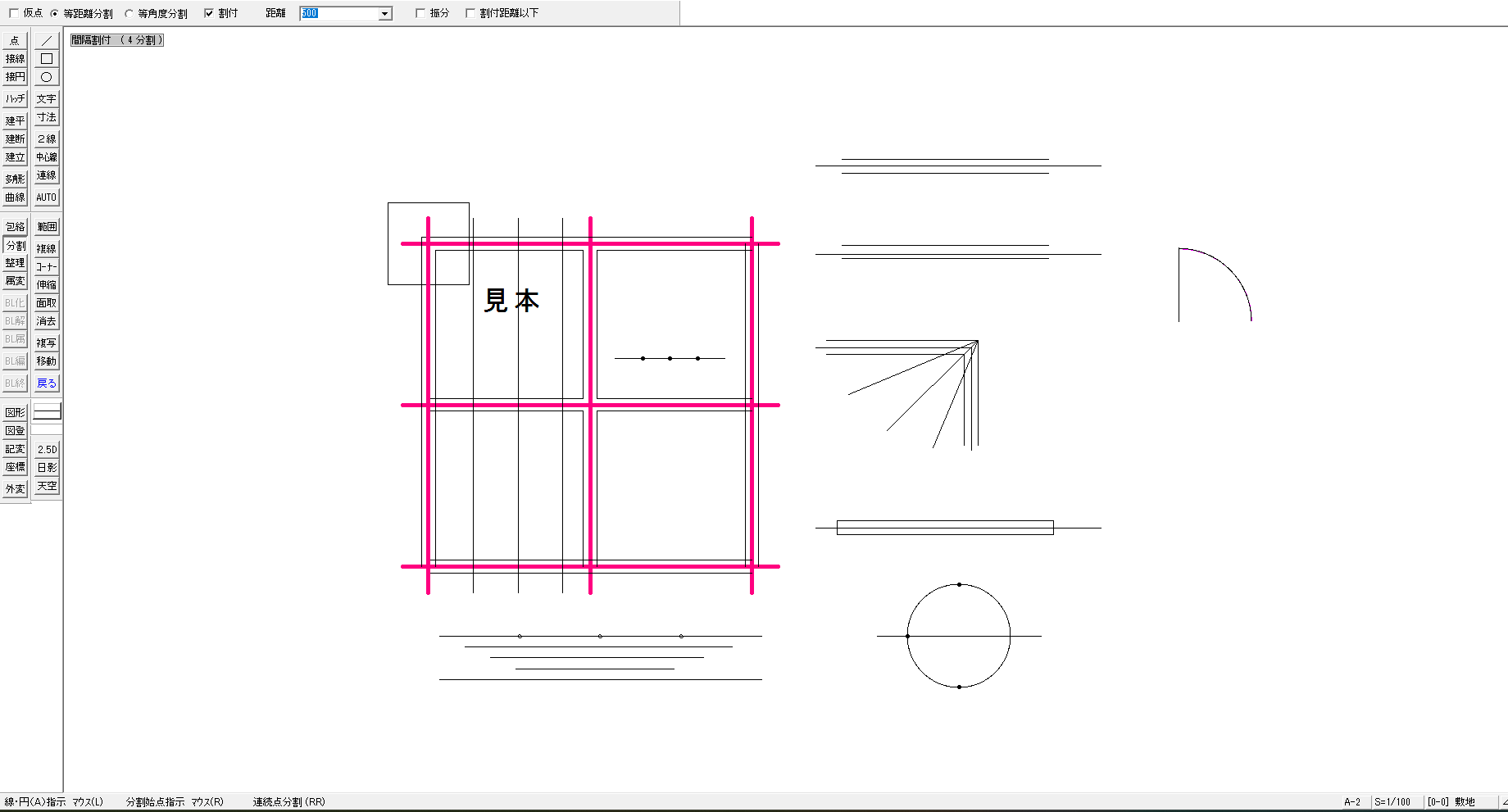
Task: Choose the 接線 tangent line tool
Action: [15, 59]
